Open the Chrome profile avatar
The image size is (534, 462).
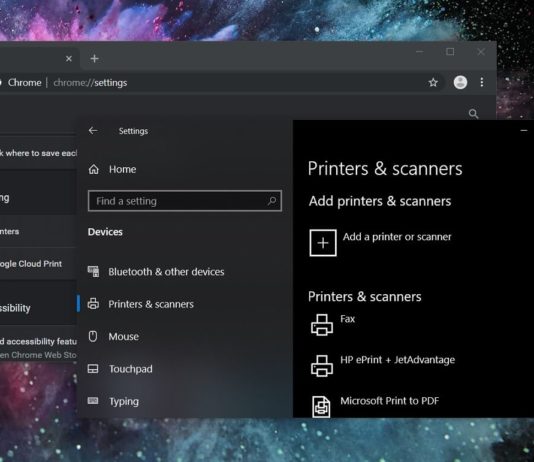[460, 82]
